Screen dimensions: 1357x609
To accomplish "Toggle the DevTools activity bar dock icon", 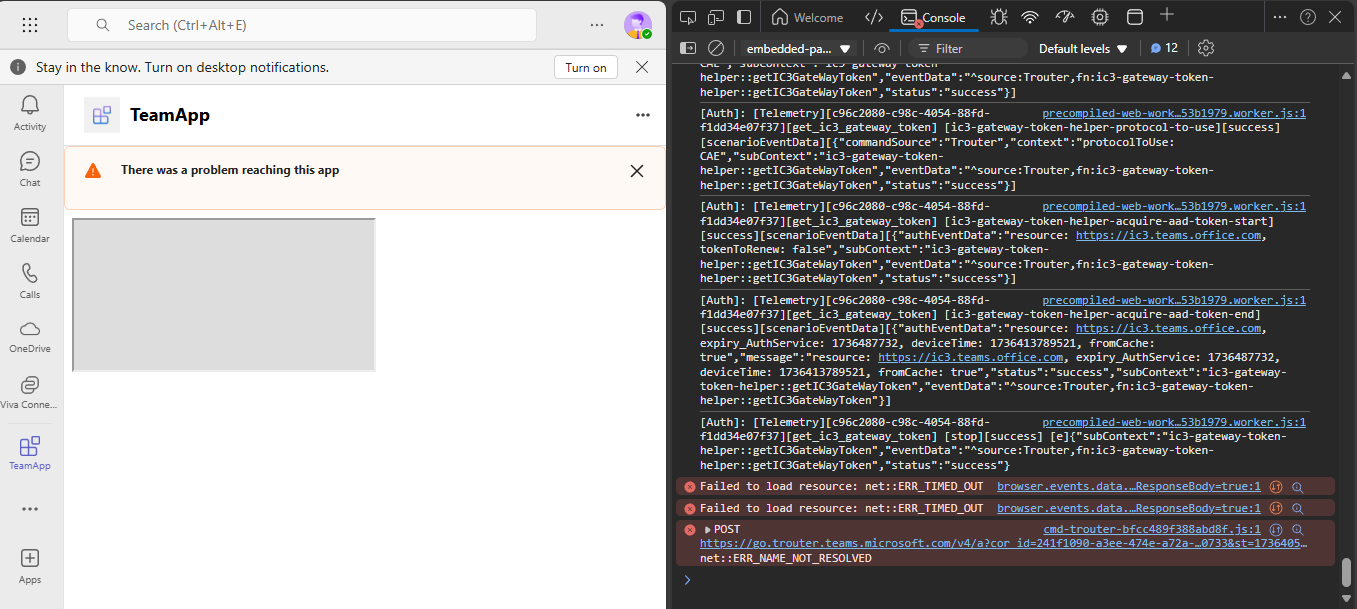I will pos(744,17).
